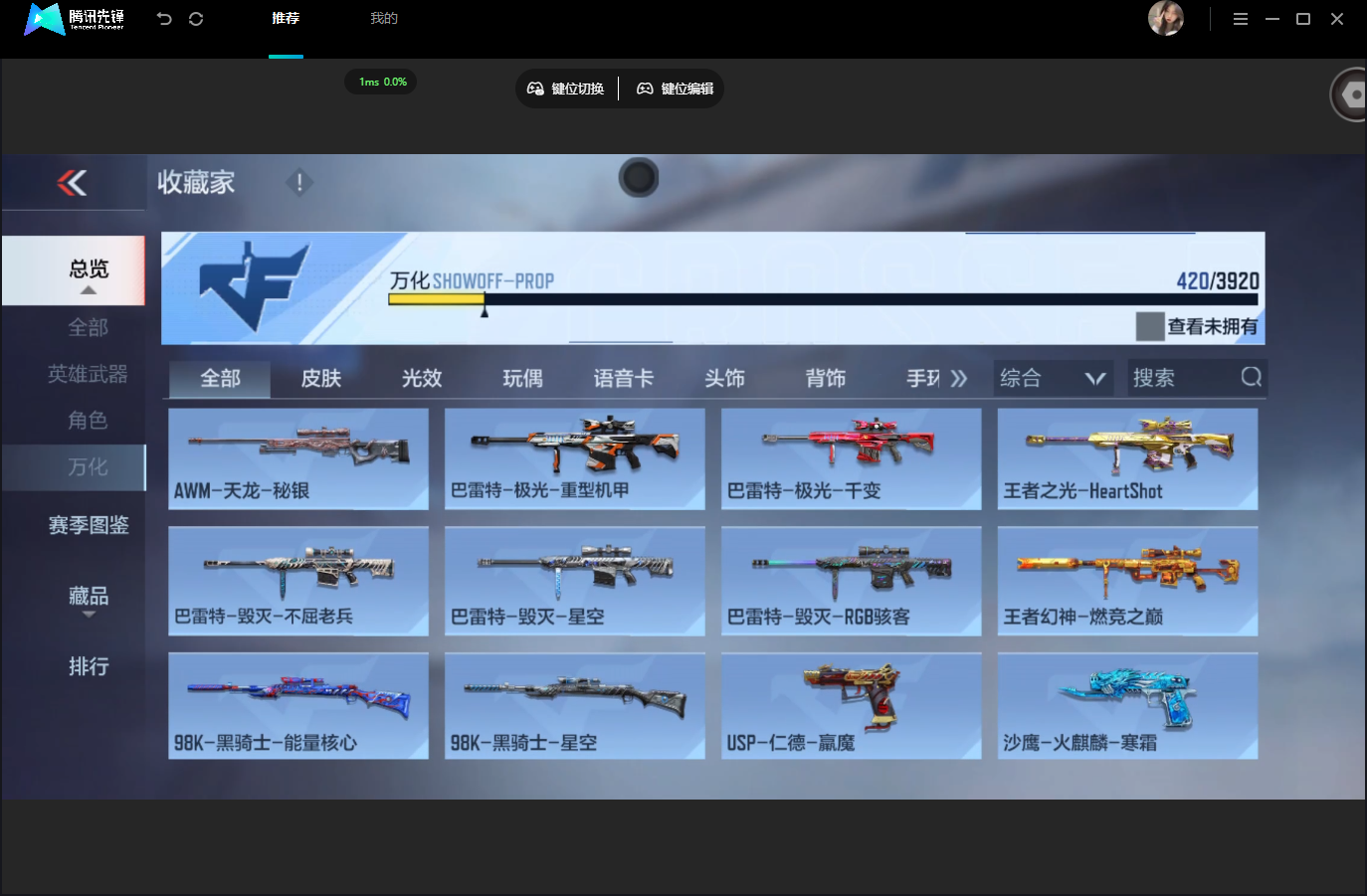Expand more category tabs with double chevron
1367x896 pixels.
pyautogui.click(x=958, y=378)
